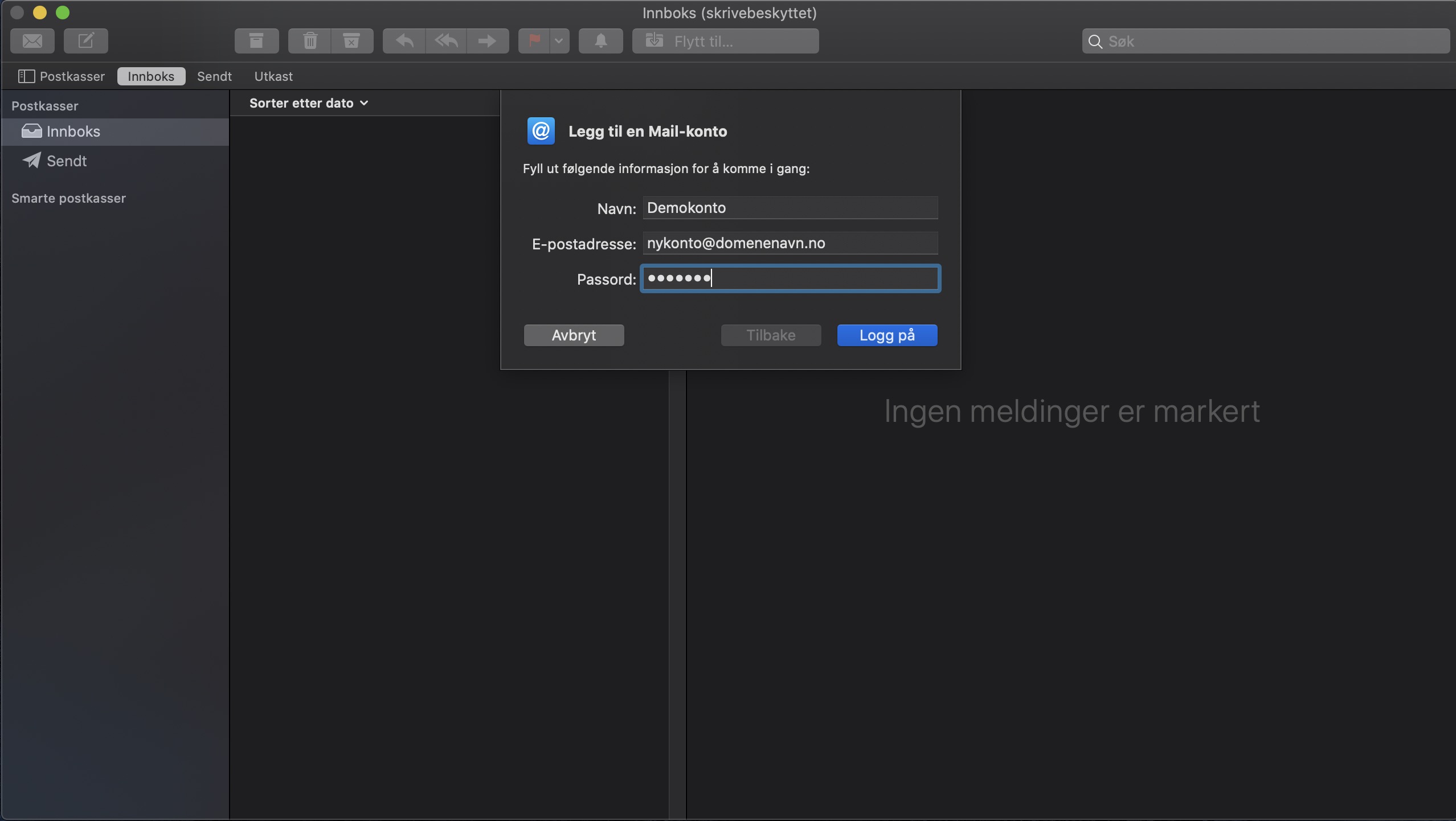The image size is (1456, 821).
Task: Click the junk mail icon
Action: click(352, 41)
